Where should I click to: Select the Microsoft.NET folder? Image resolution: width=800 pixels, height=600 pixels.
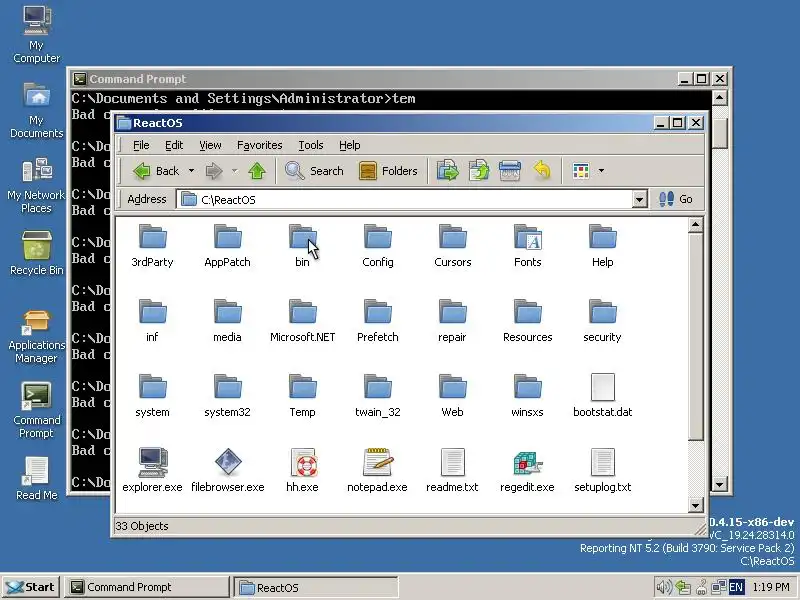tap(302, 321)
